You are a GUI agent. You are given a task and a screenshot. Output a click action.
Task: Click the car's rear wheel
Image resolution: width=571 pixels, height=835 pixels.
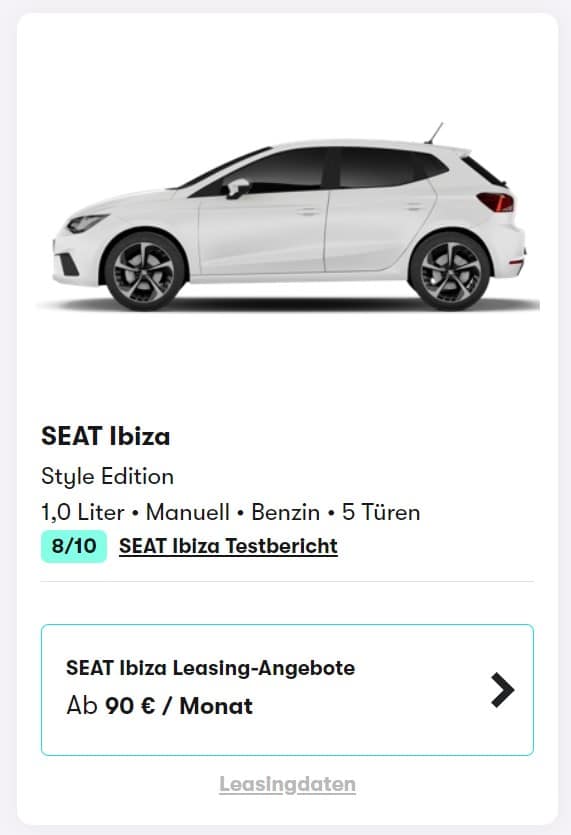(x=450, y=271)
